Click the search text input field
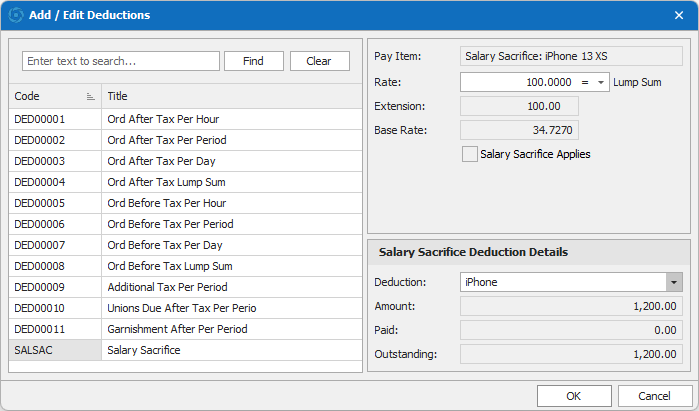Image resolution: width=699 pixels, height=411 pixels. click(120, 61)
